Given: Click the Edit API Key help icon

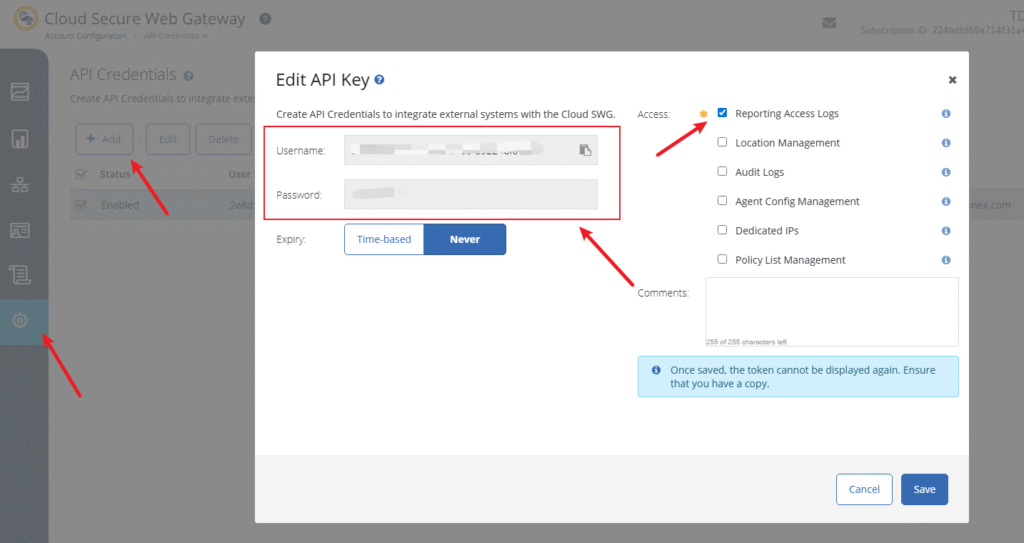Looking at the screenshot, I should 379,80.
